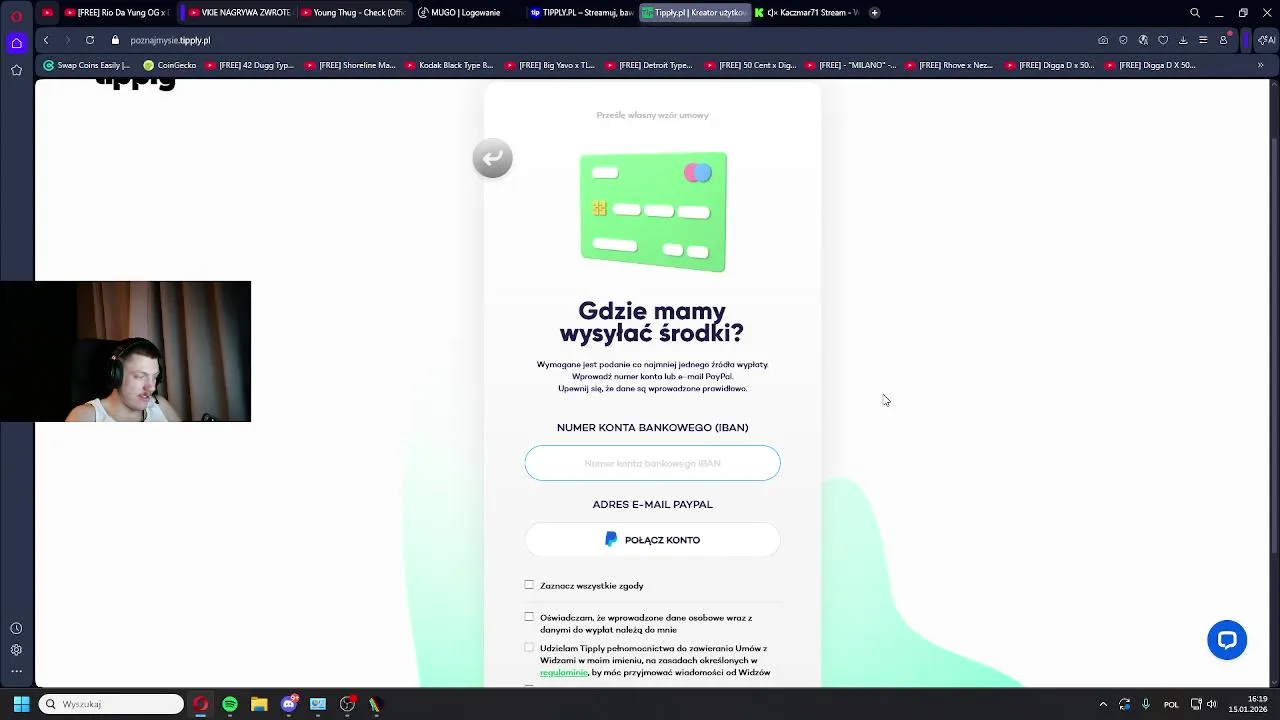Click the Windows taskbar search box

(111, 704)
